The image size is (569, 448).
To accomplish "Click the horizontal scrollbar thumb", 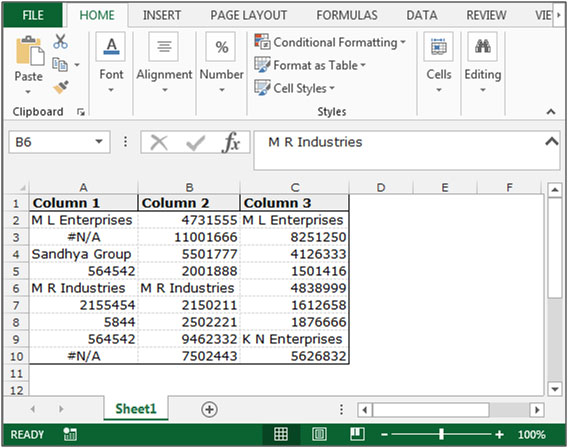I will (x=431, y=410).
